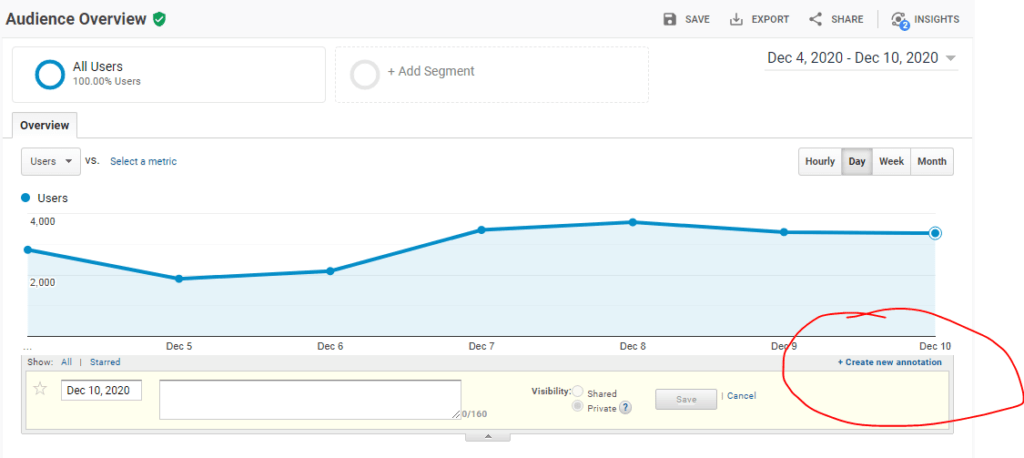Collapse the annotations panel arrow
Screen dimensions: 1024x458
(487, 436)
